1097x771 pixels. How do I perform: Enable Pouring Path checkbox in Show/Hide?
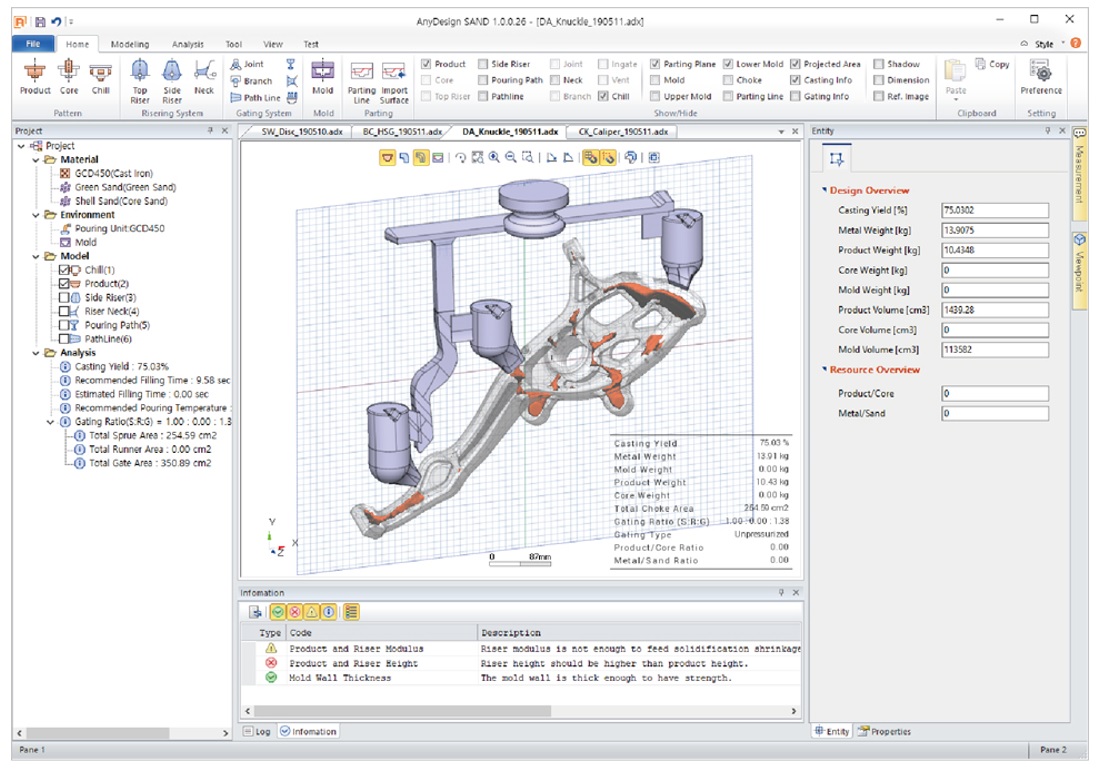tap(483, 80)
